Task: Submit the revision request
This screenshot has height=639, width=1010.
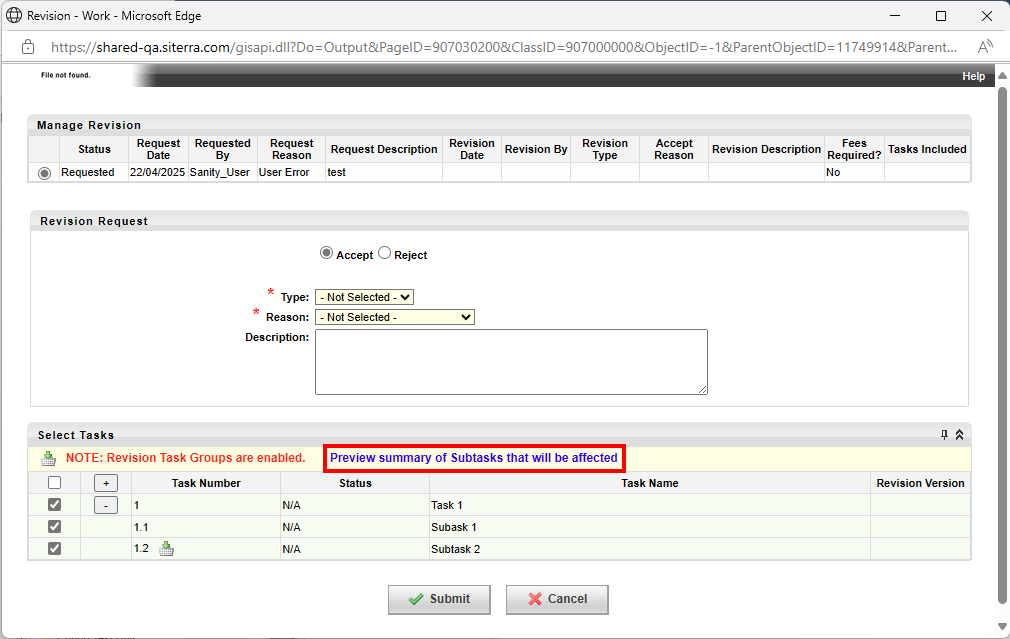Action: pos(439,599)
